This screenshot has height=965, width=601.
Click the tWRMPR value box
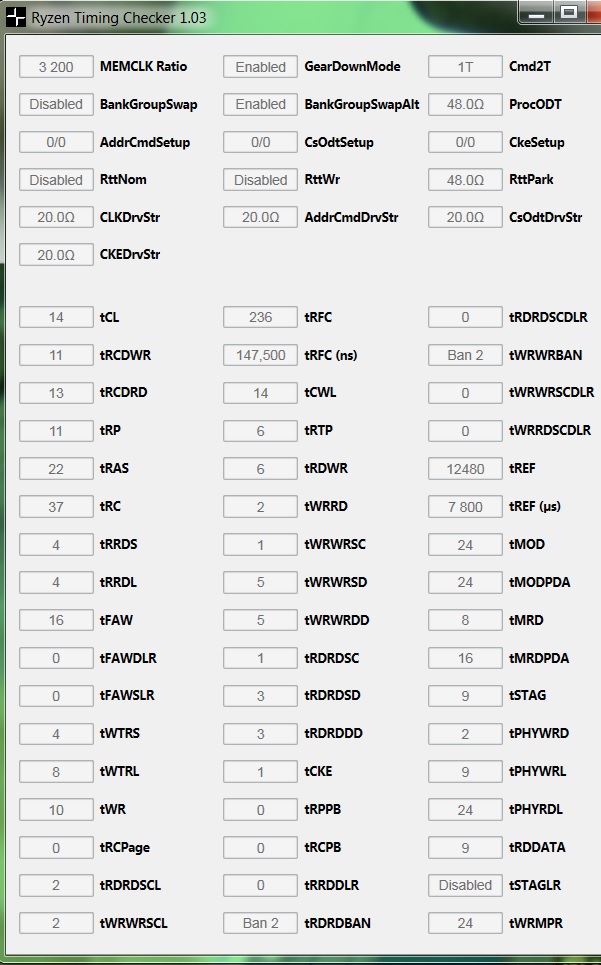[465, 923]
